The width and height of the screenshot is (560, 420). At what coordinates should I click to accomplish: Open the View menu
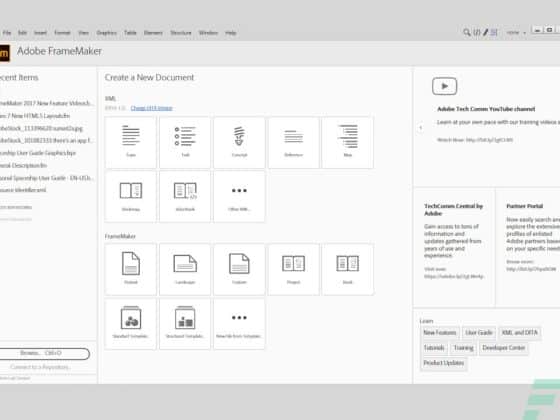(x=83, y=33)
